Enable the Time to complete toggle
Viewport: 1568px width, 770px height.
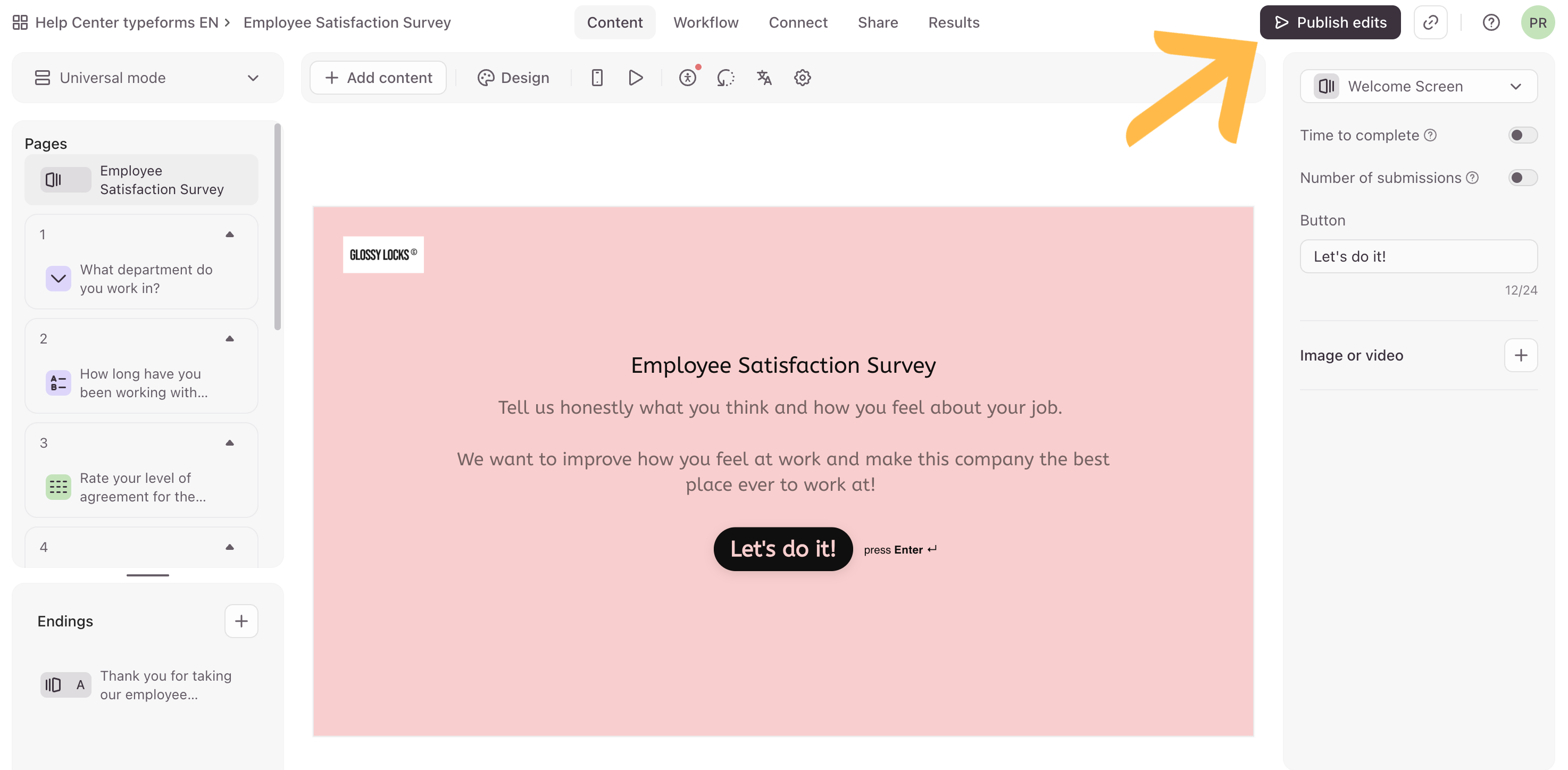click(1522, 135)
